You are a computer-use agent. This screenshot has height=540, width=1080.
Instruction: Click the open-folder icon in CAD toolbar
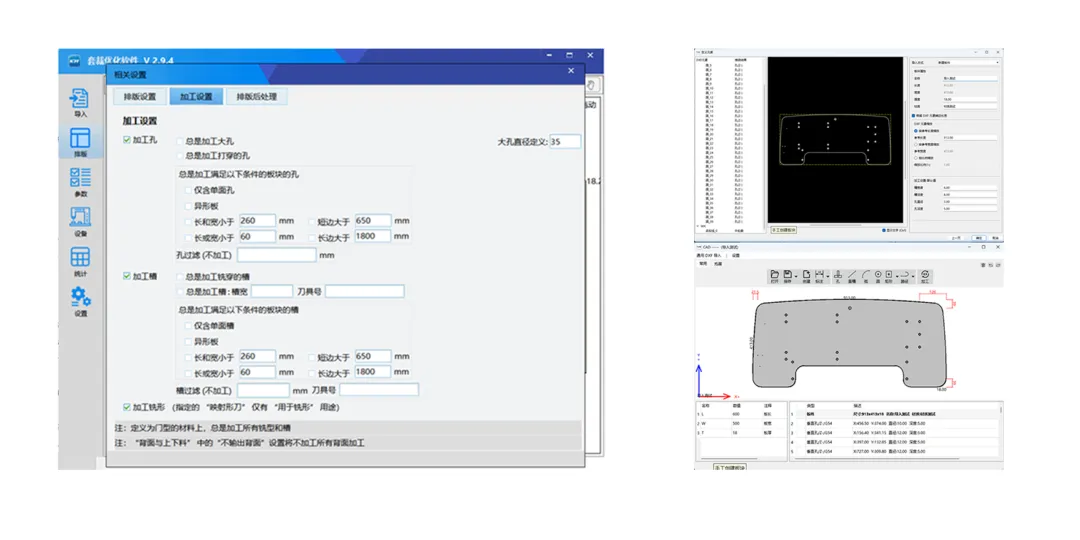coord(775,275)
